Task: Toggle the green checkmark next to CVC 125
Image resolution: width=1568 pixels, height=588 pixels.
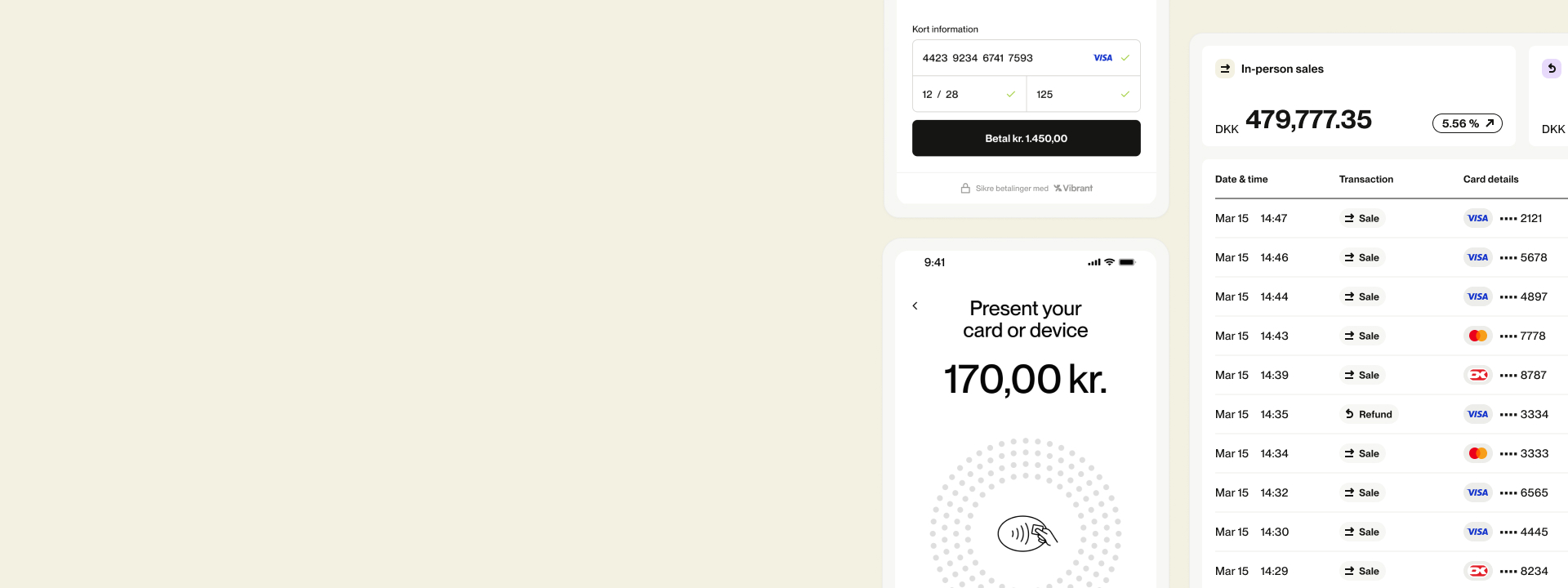Action: [1125, 94]
